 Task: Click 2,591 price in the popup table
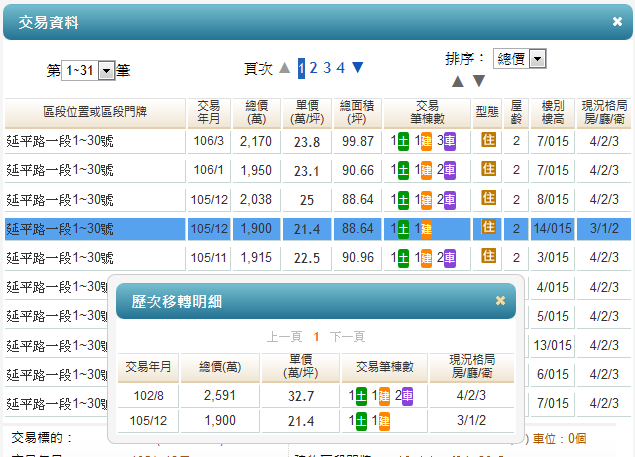click(x=220, y=396)
